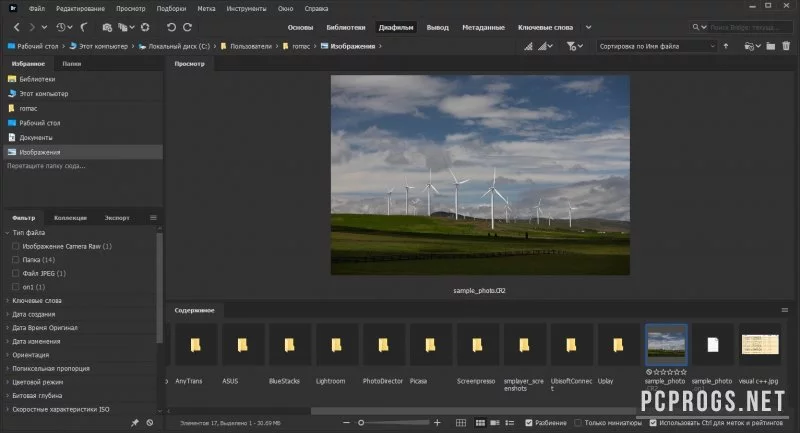Check Изображение Camera Raw filter
800x433 pixels.
click(x=16, y=246)
